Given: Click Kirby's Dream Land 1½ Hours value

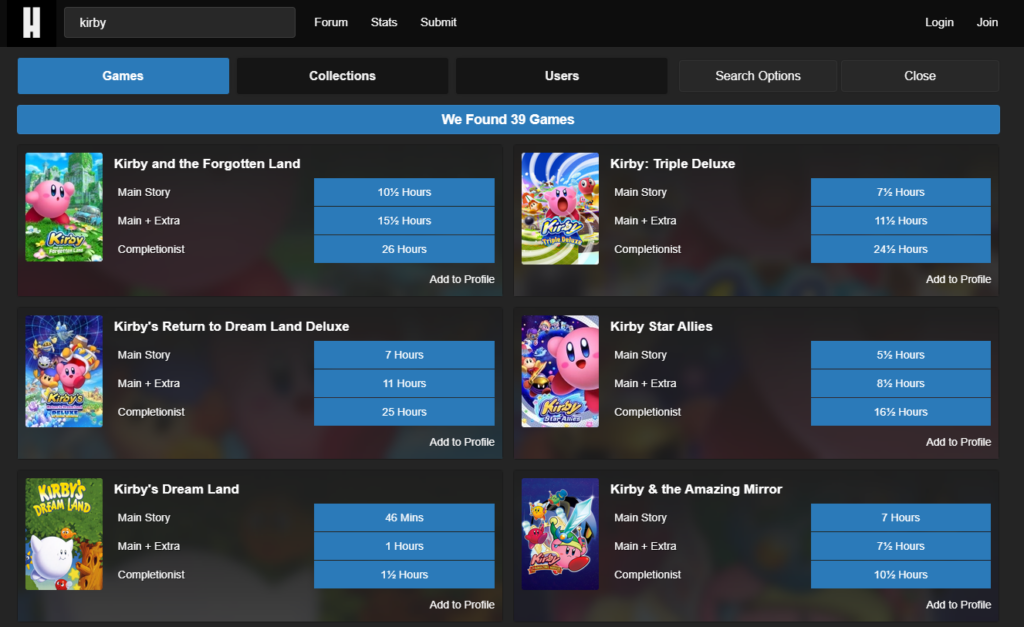Looking at the screenshot, I should point(404,575).
